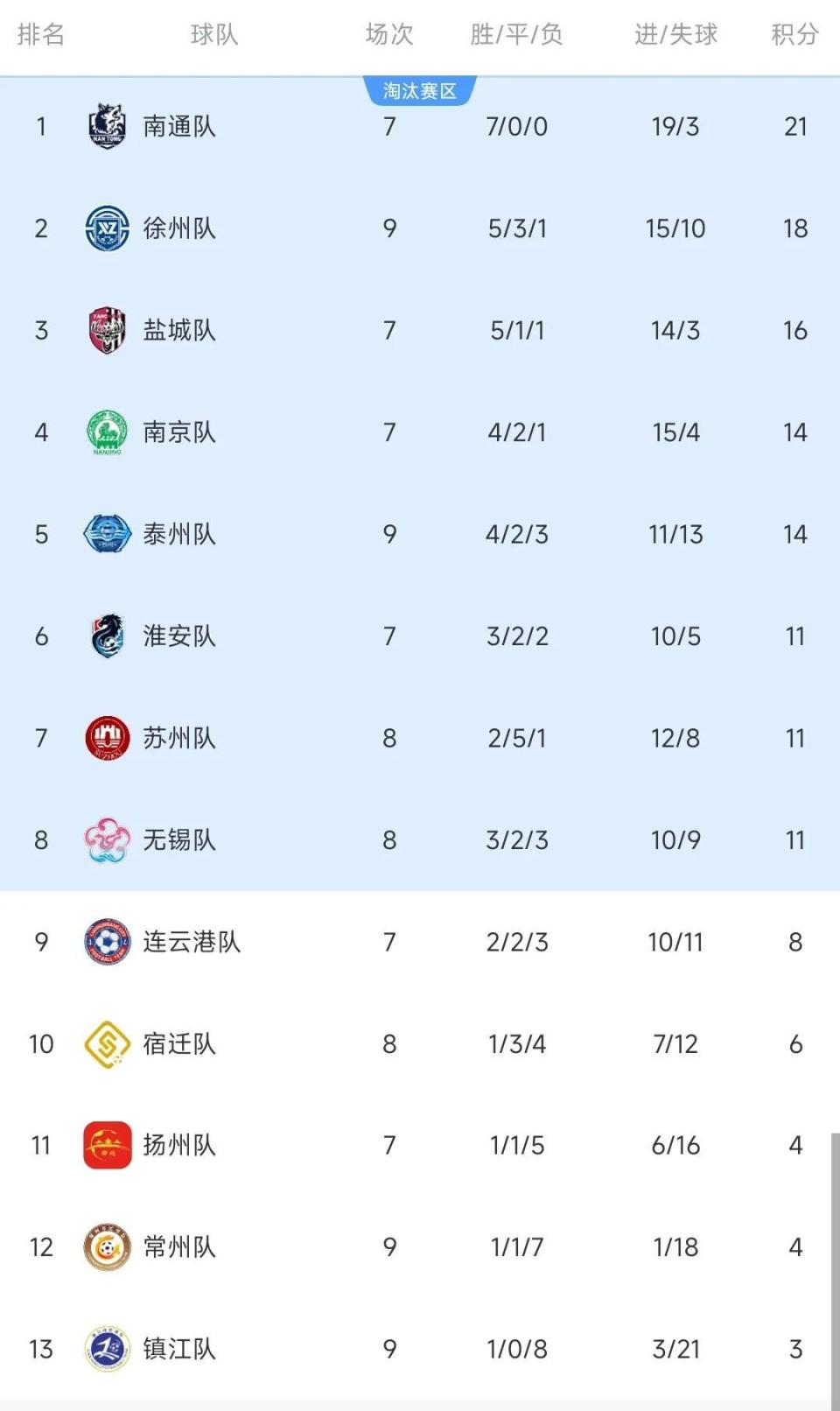
Task: Open the 苏州队 red badge
Action: point(107,738)
